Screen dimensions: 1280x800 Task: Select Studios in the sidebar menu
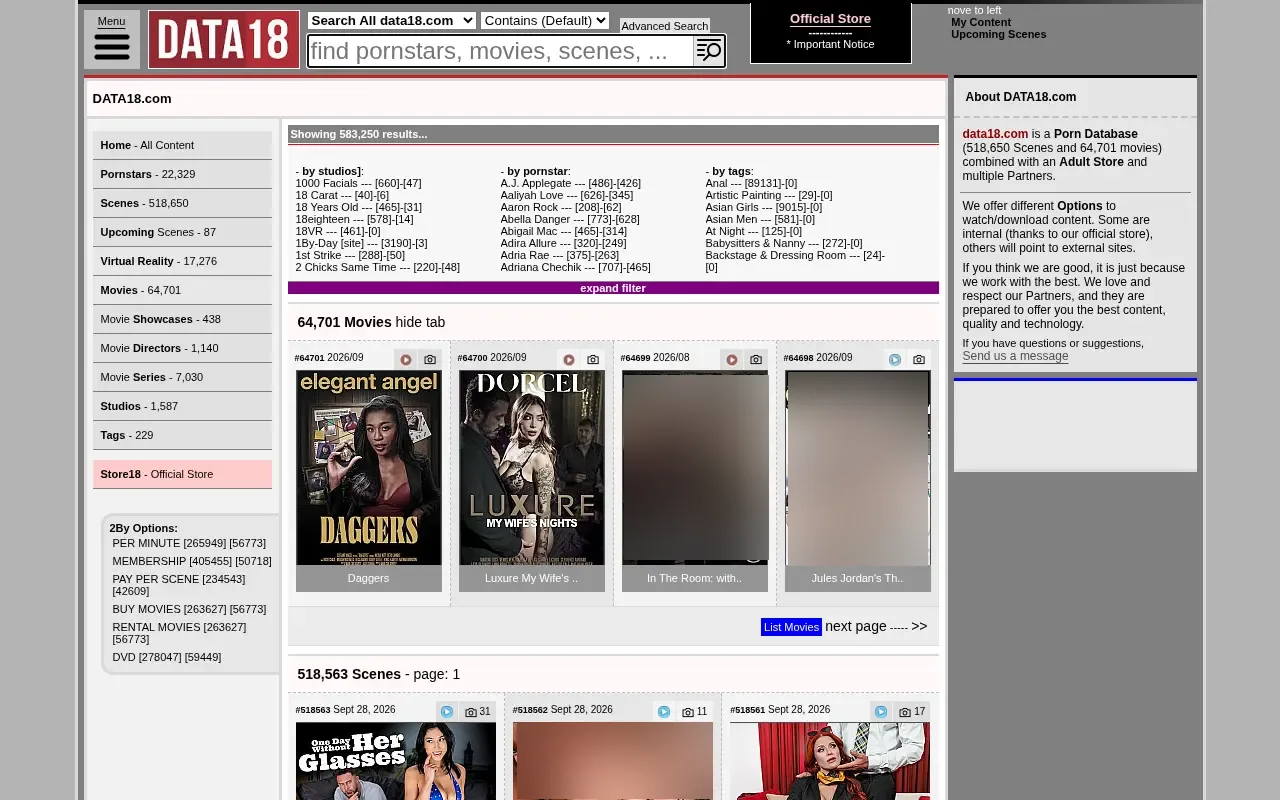[x=182, y=406]
